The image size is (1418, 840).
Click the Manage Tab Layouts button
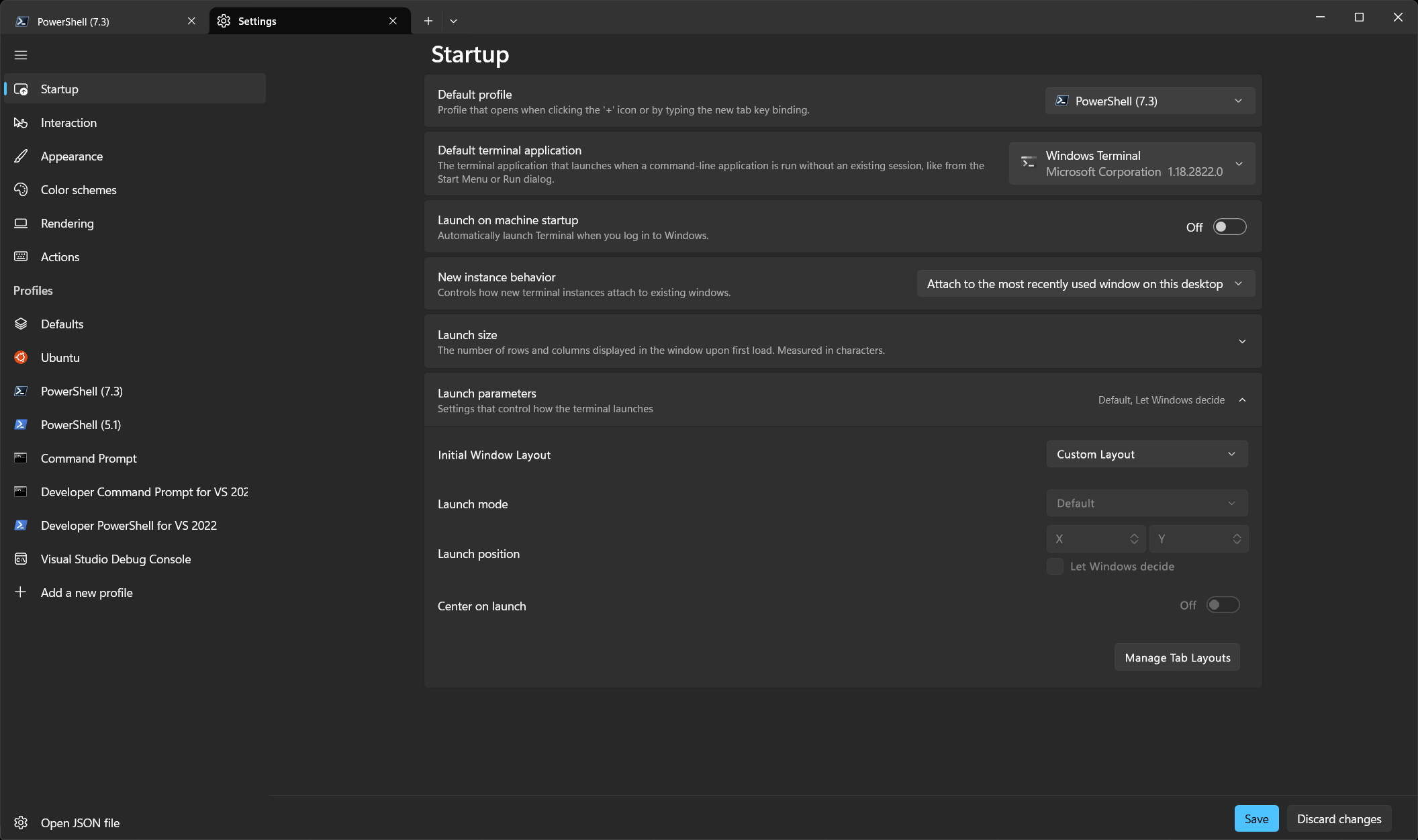(x=1177, y=657)
